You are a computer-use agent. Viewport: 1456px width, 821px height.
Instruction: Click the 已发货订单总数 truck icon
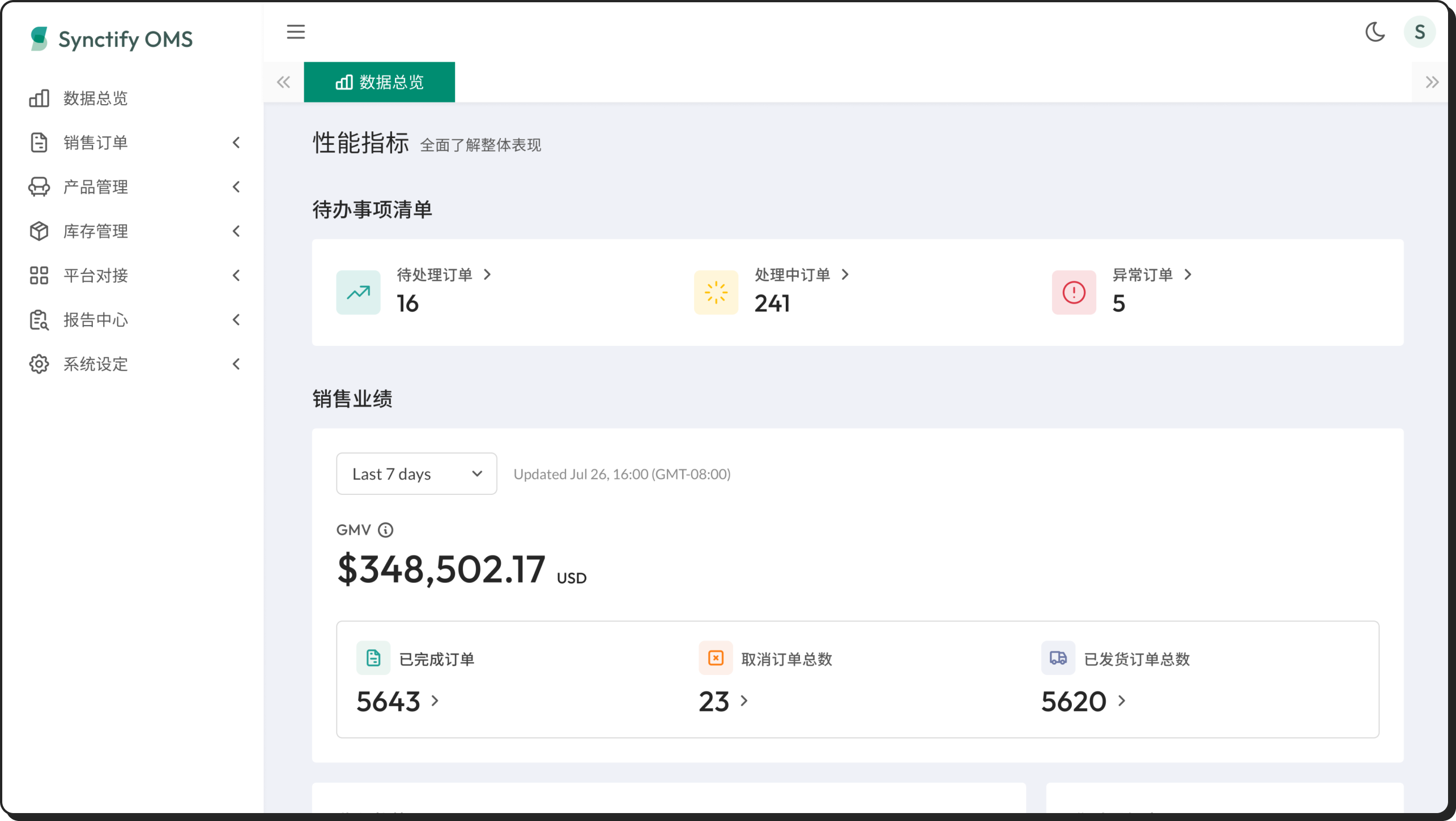pos(1058,658)
